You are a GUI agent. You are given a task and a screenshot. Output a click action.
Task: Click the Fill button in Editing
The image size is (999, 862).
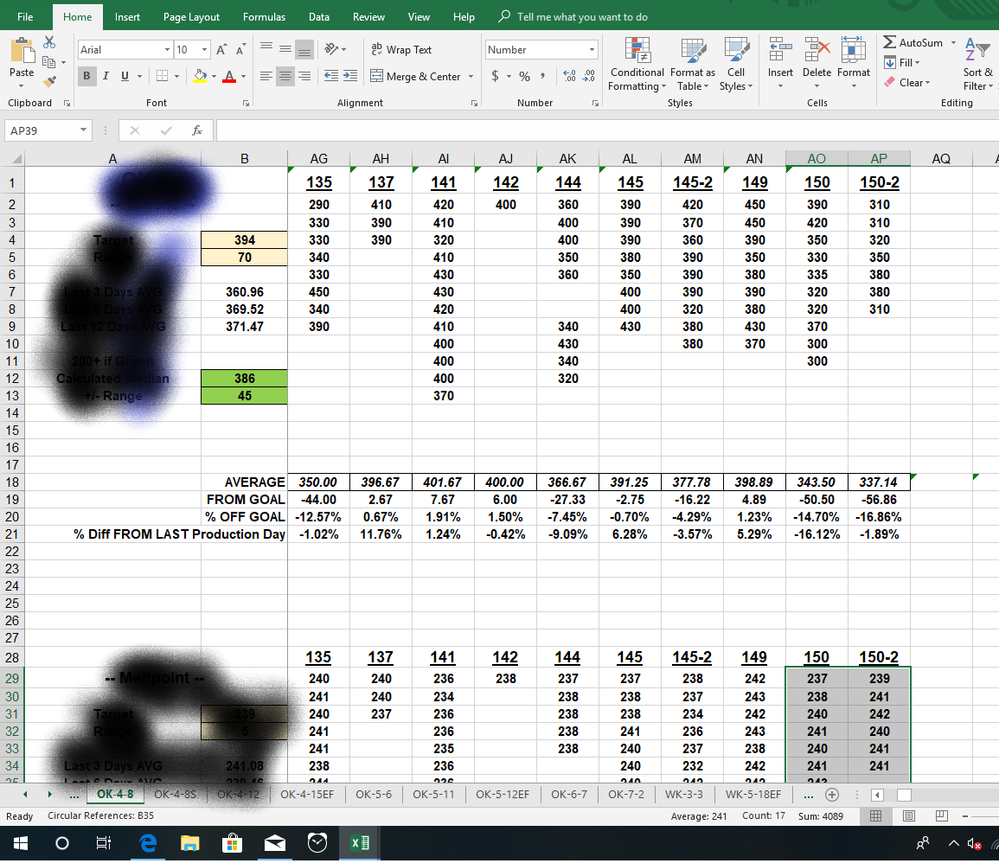pyautogui.click(x=902, y=62)
